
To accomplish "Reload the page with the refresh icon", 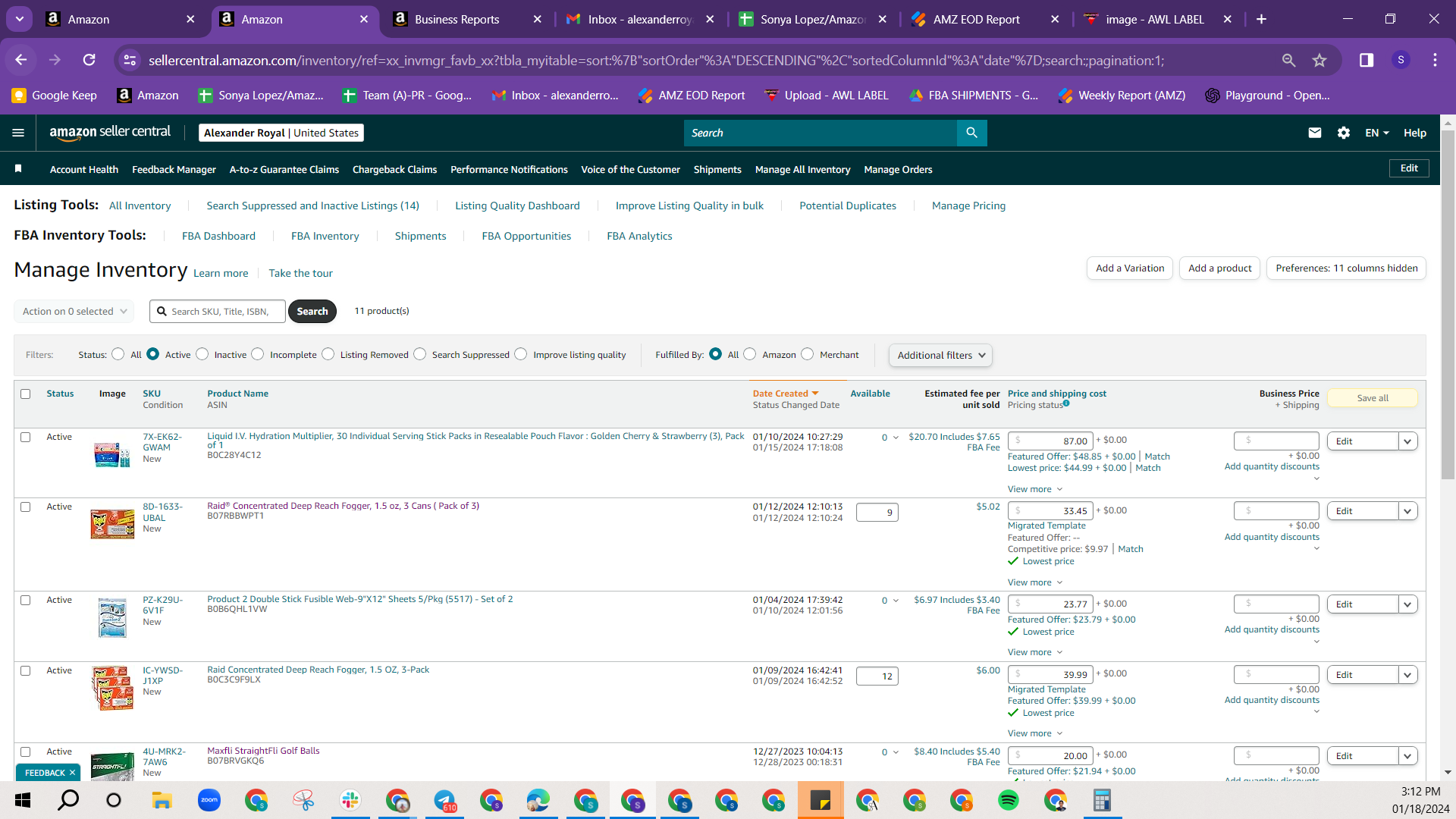I will pyautogui.click(x=89, y=60).
